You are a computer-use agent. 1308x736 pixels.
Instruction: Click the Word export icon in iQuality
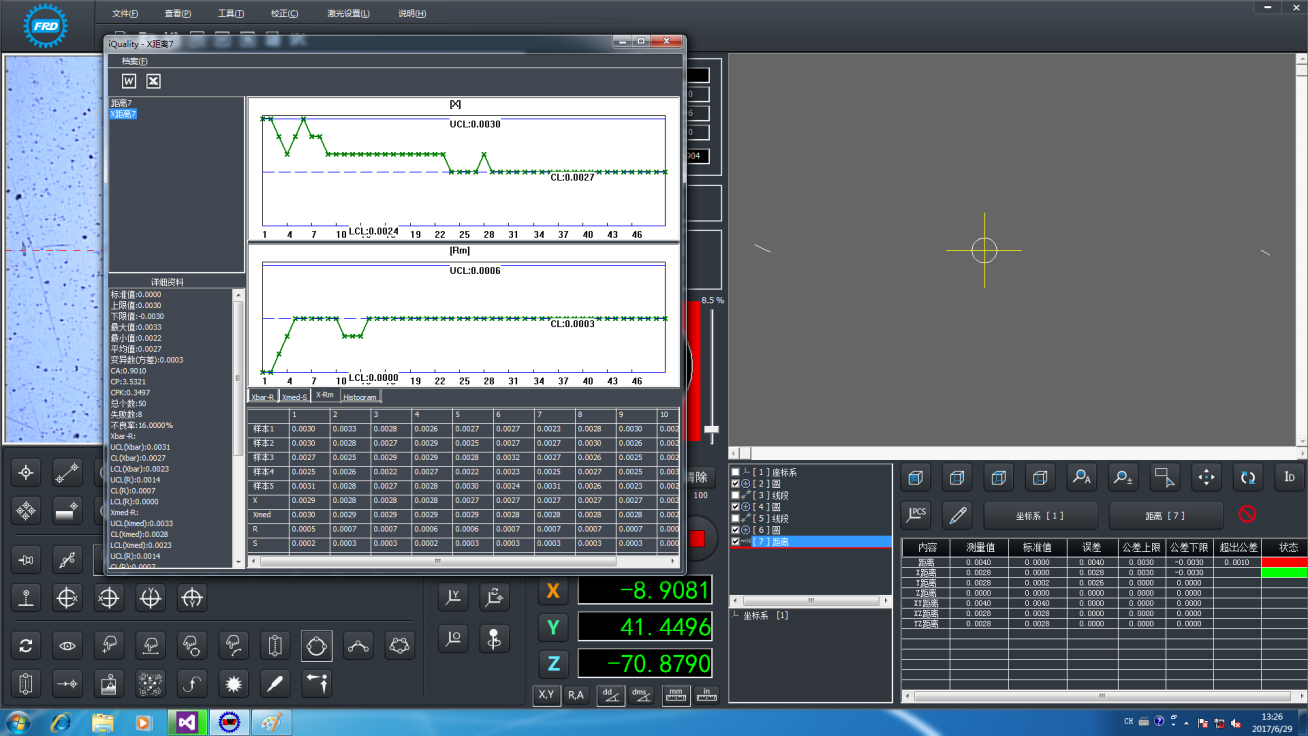click(129, 81)
